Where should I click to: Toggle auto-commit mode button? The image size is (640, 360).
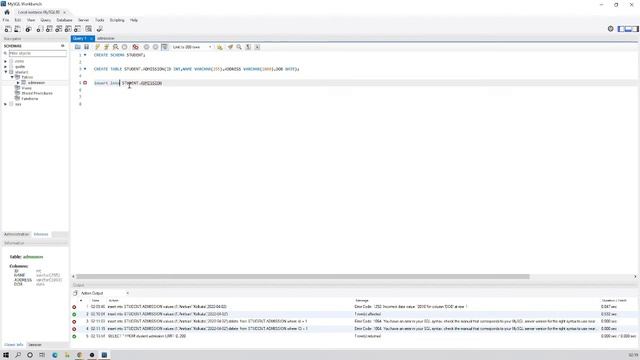click(164, 47)
